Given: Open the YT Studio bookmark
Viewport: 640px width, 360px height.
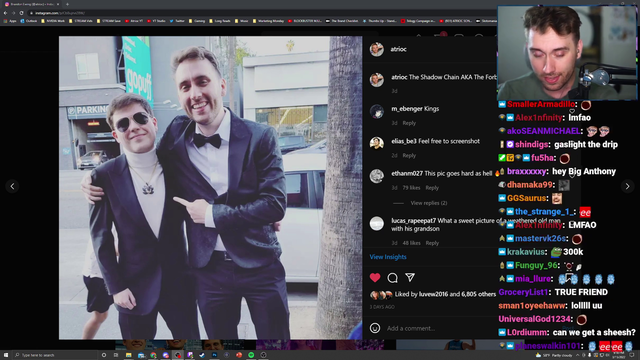Looking at the screenshot, I should coord(156,21).
